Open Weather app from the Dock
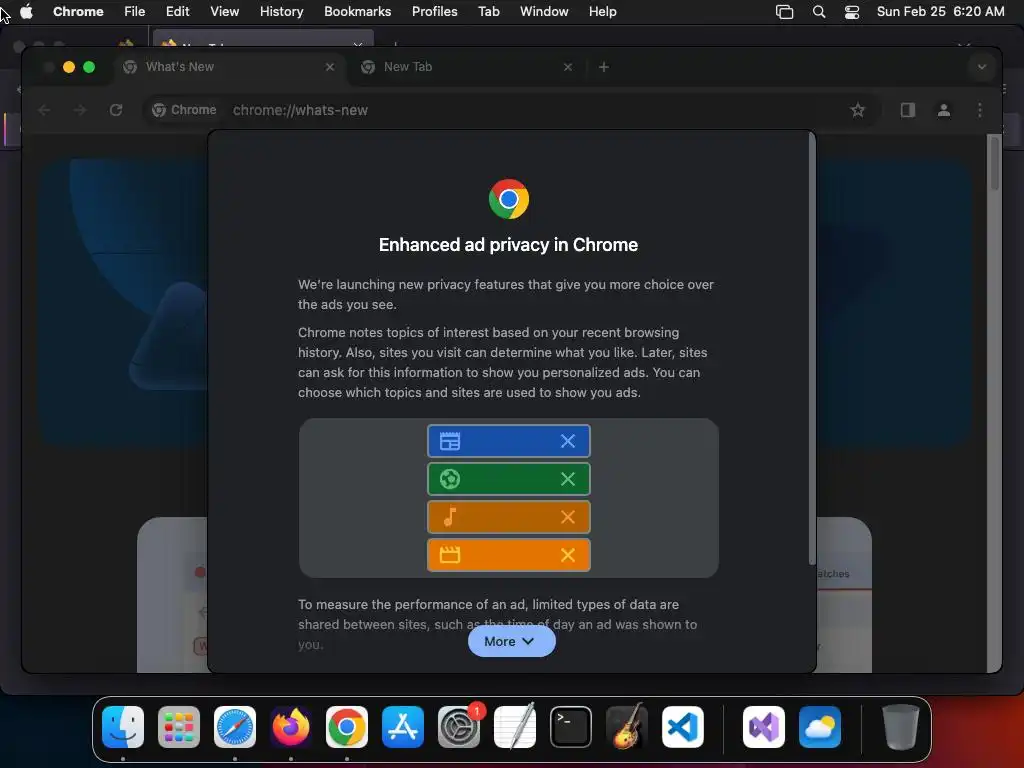 point(820,727)
